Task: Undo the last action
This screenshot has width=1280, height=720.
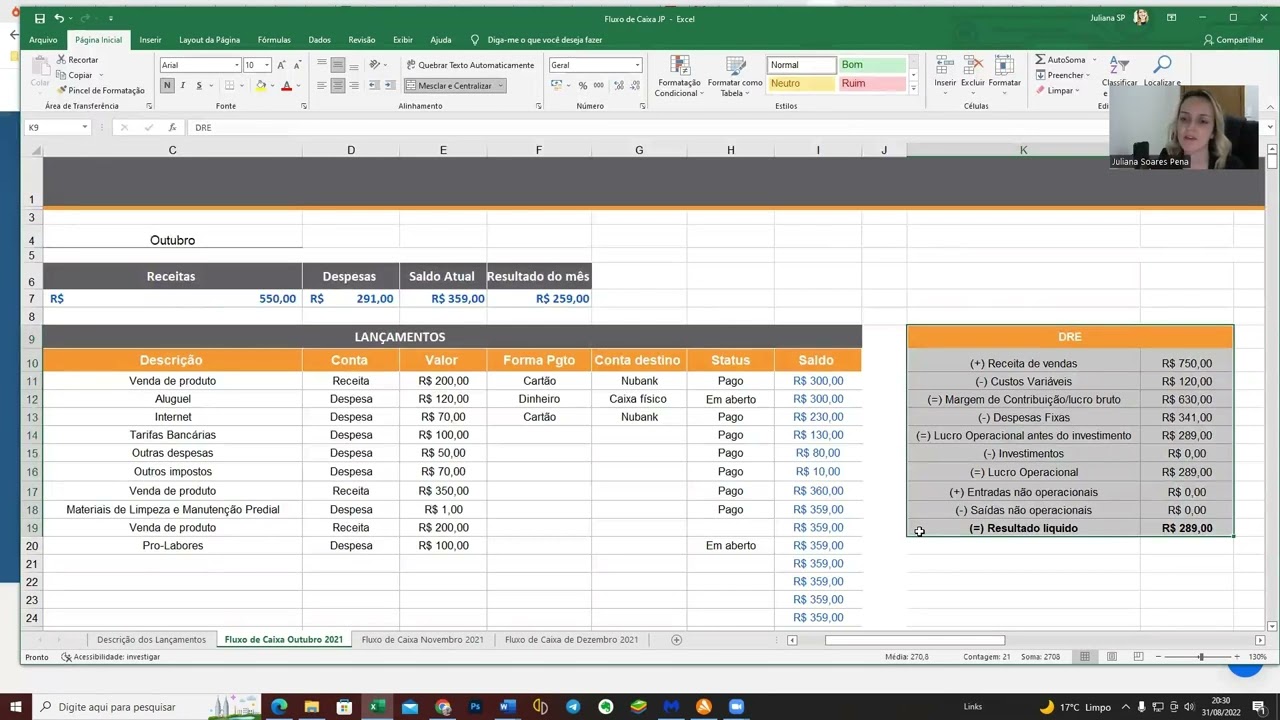Action: click(x=59, y=18)
